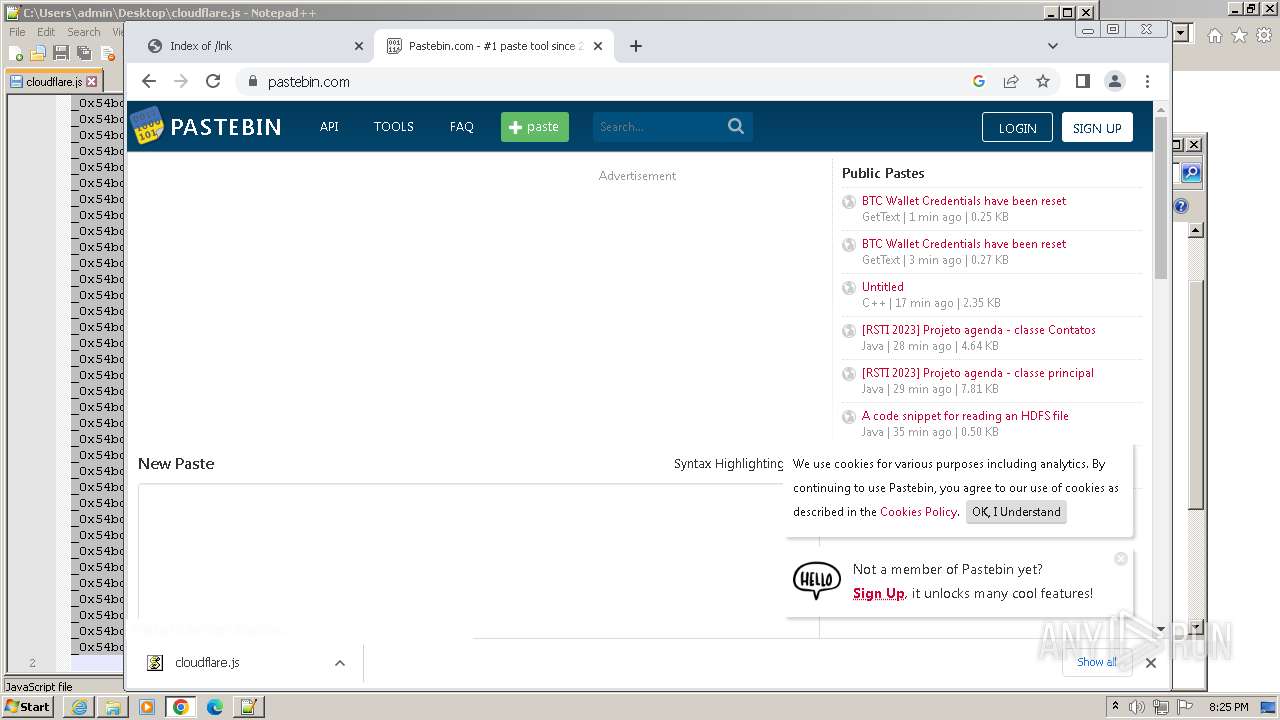This screenshot has width=1280, height=720.
Task: Select the Pastebin.com tab
Action: click(495, 46)
